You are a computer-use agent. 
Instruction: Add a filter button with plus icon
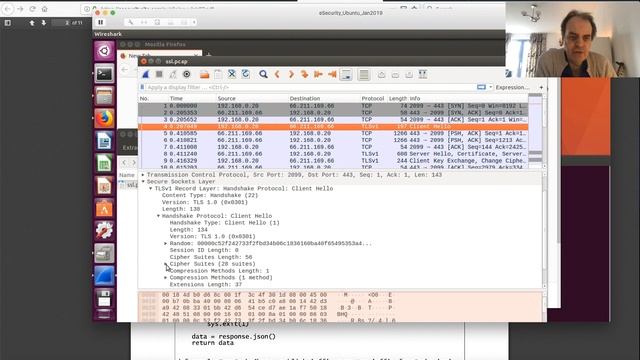click(x=541, y=87)
